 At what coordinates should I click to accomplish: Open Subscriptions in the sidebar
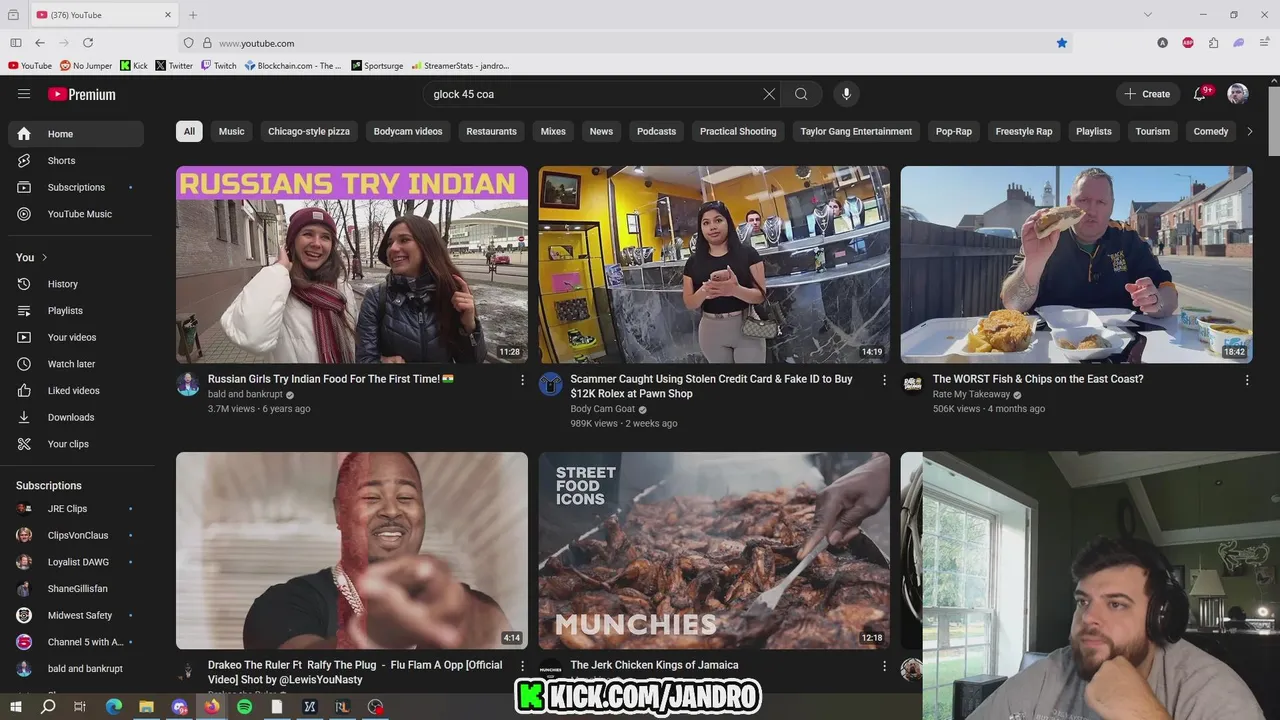(x=76, y=187)
